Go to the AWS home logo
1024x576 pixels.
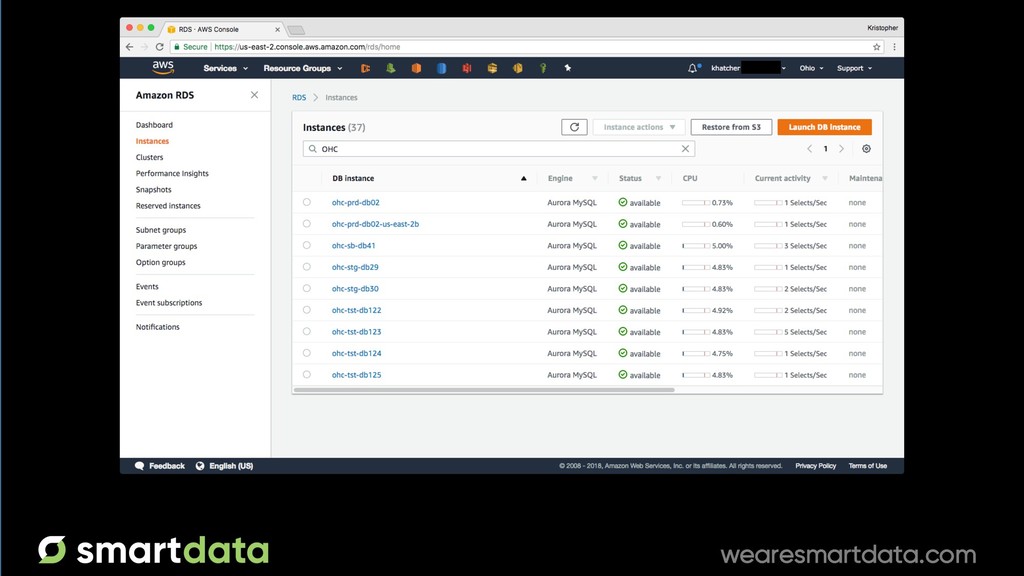tap(163, 67)
